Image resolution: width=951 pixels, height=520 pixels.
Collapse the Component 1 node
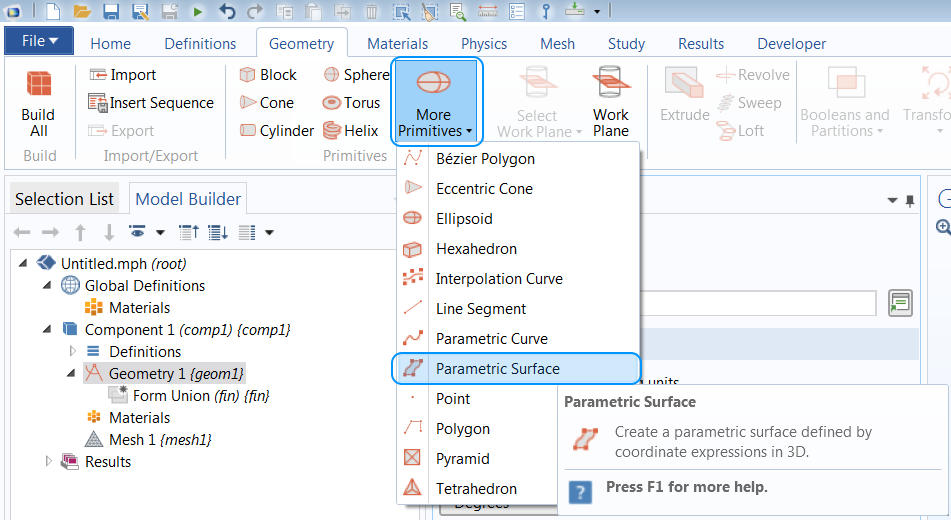pos(47,329)
